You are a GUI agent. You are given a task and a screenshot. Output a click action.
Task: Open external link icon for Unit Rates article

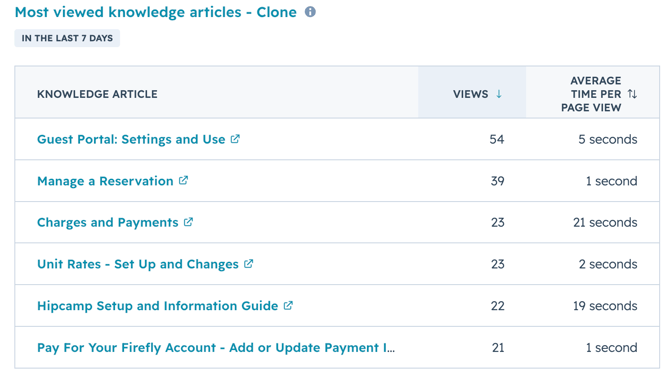[x=249, y=264]
